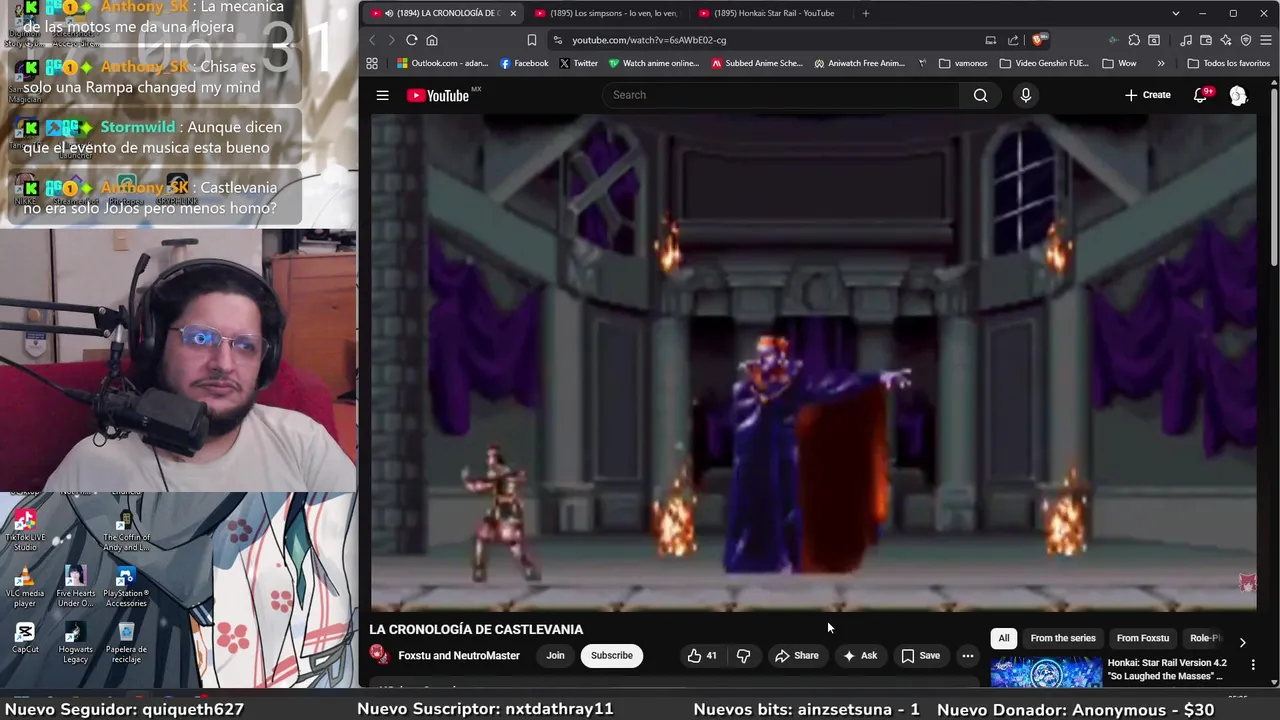This screenshot has height=720, width=1280.
Task: Select the From Foxstu filter chip
Action: 1142,638
